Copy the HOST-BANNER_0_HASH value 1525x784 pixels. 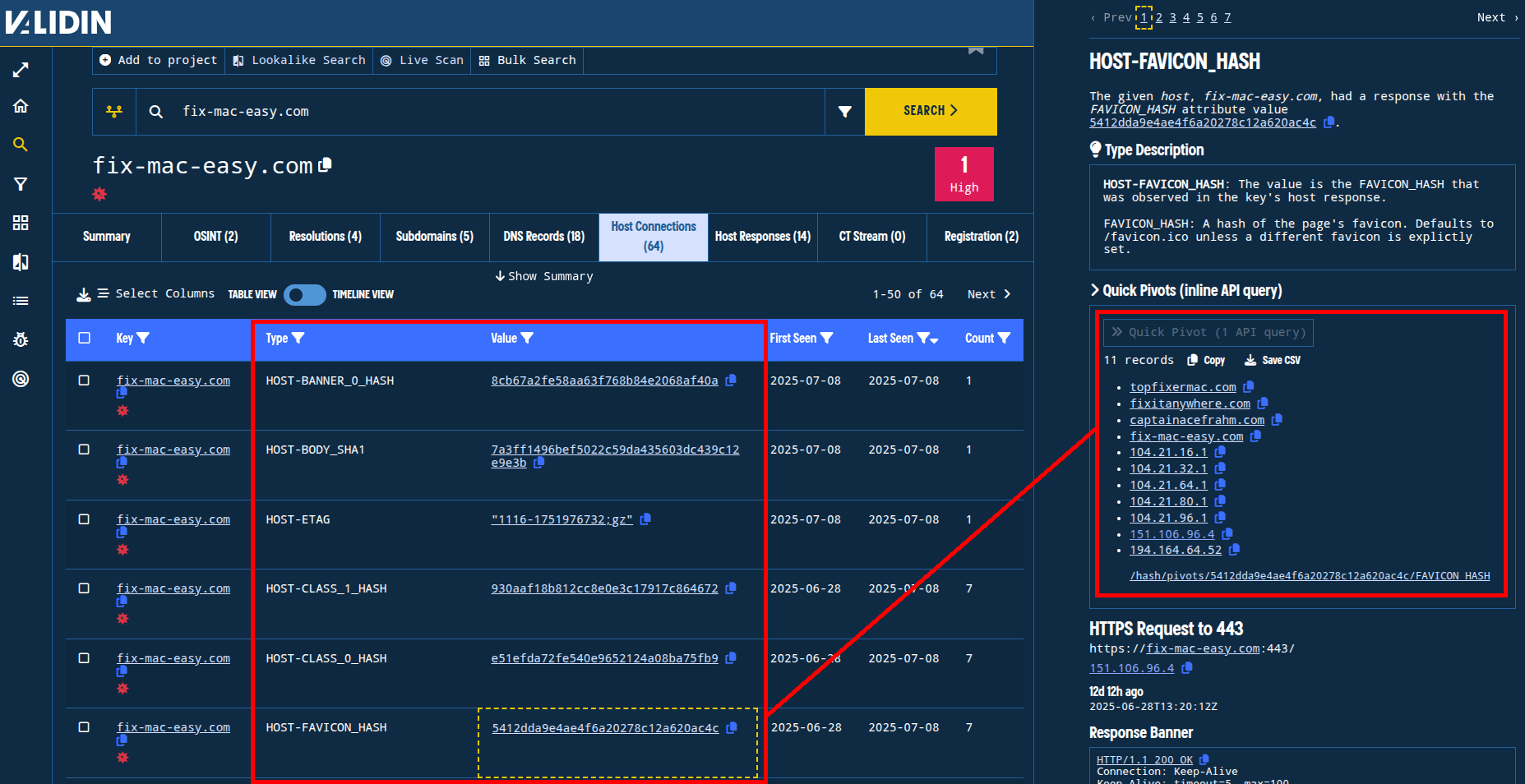coord(731,380)
